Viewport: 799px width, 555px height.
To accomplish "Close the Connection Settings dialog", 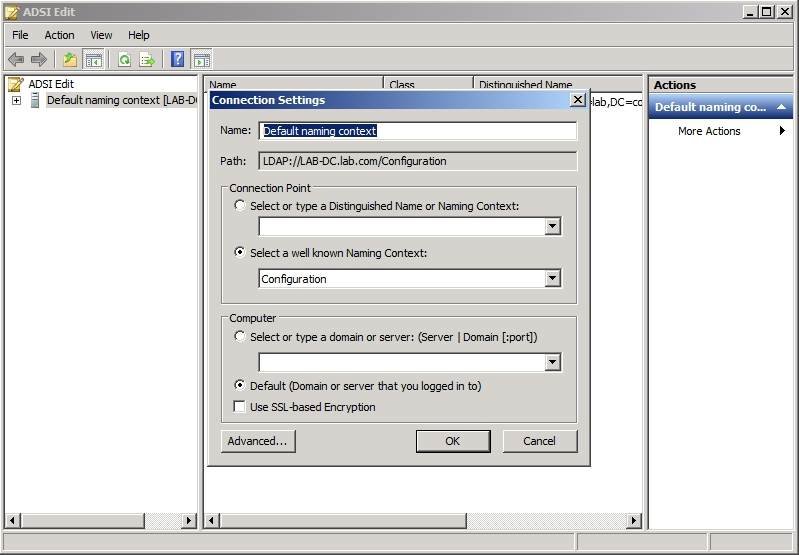I will [x=577, y=100].
